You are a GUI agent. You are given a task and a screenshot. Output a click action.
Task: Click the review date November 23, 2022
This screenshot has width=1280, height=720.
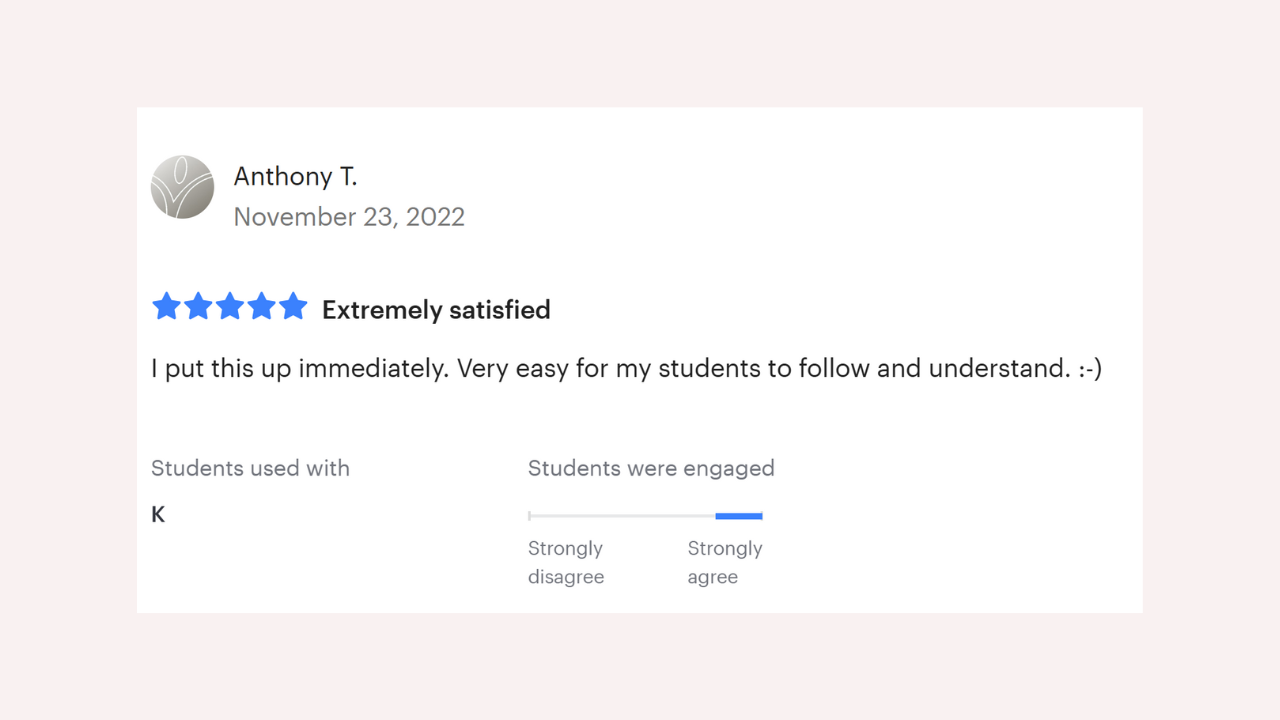click(349, 217)
